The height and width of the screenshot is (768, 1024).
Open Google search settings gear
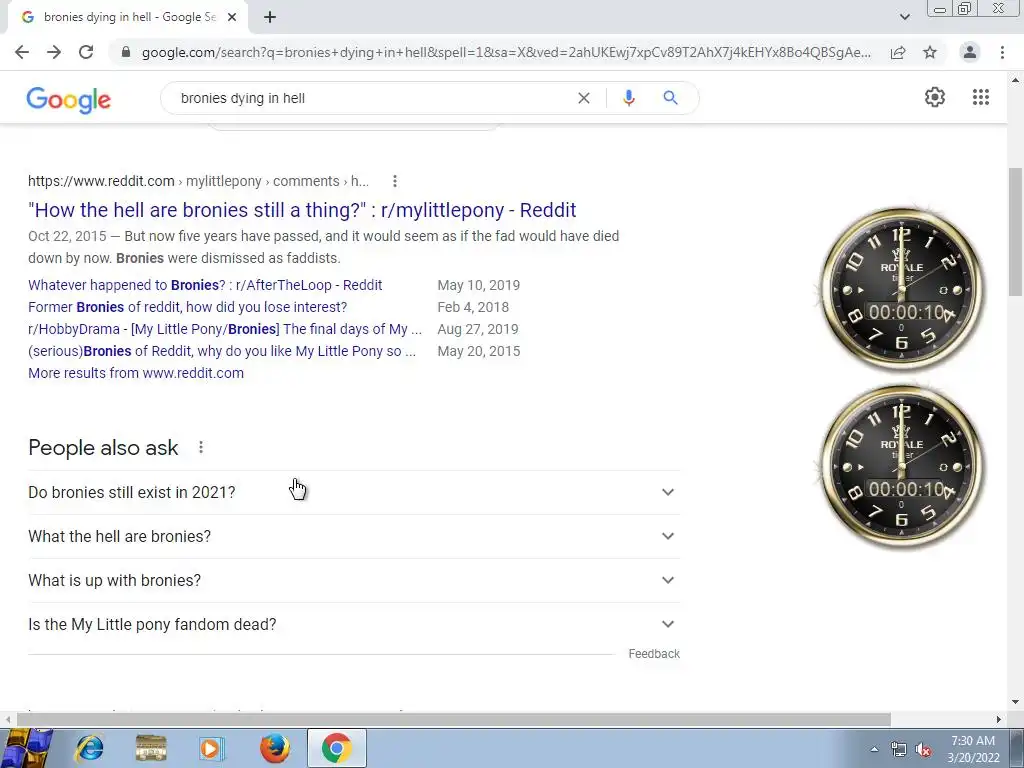tap(935, 97)
